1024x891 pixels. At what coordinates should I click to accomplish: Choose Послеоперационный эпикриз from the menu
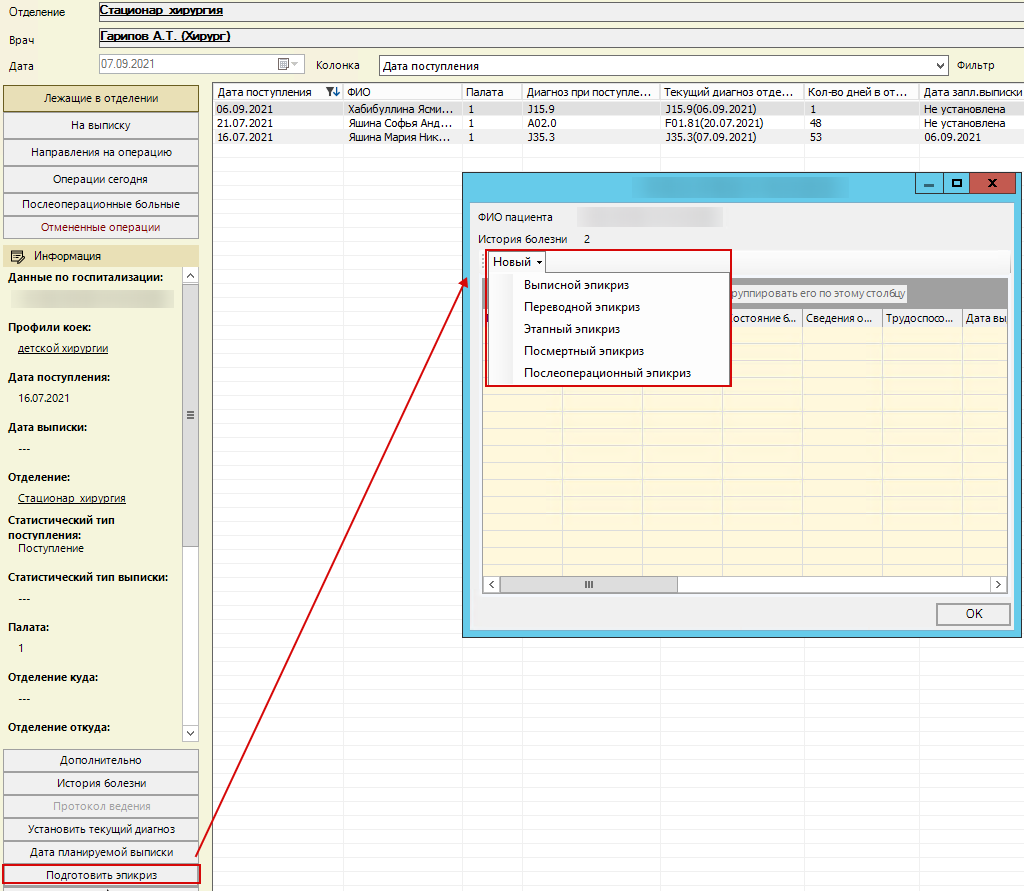pos(607,373)
